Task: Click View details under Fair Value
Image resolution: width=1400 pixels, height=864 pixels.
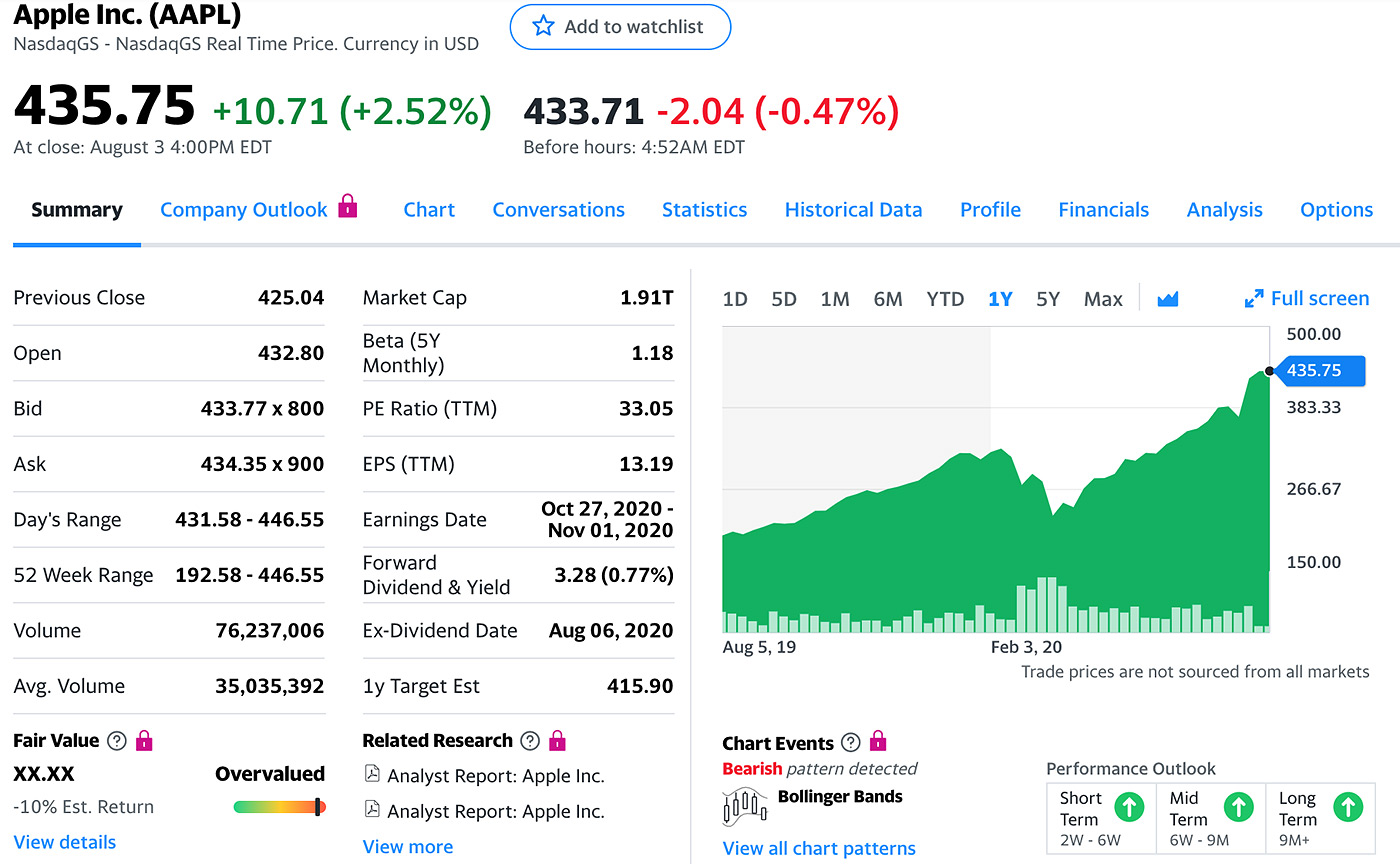Action: pyautogui.click(x=65, y=842)
